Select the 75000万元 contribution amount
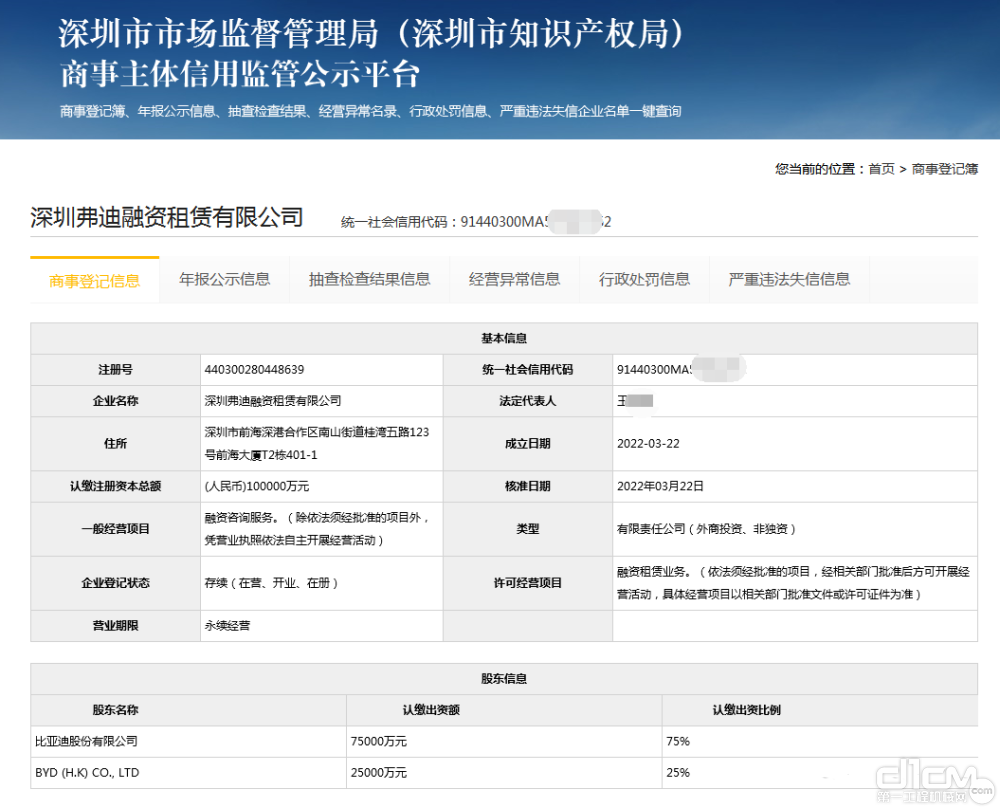1000x808 pixels. [378, 742]
